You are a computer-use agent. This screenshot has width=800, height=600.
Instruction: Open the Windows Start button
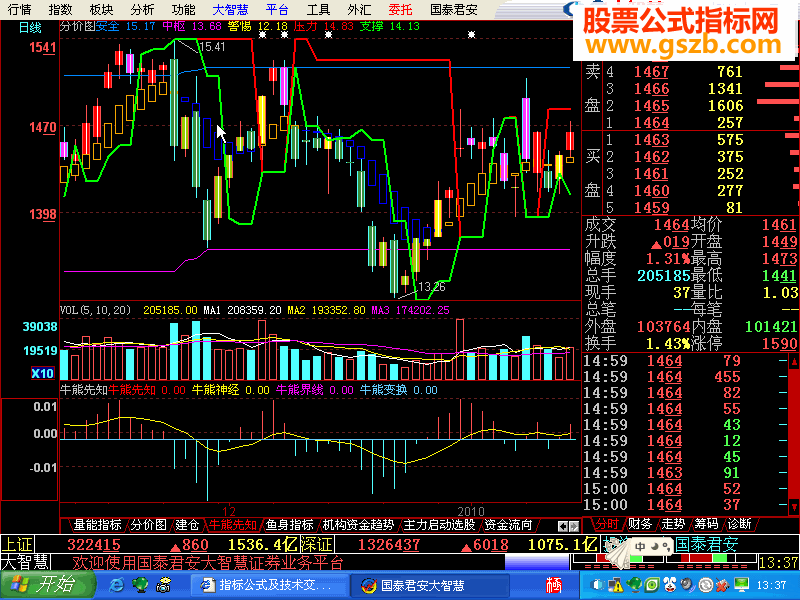coord(47,585)
